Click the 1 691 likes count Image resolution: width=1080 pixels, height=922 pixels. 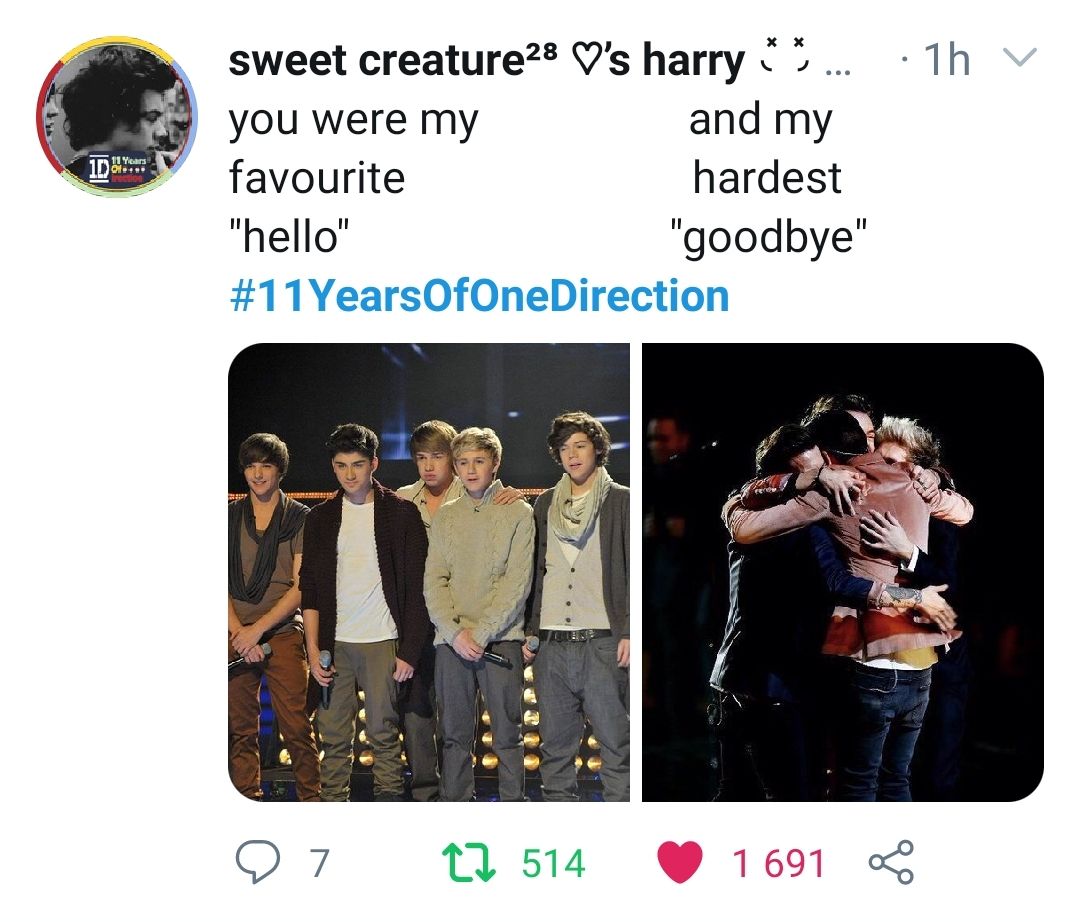point(779,863)
